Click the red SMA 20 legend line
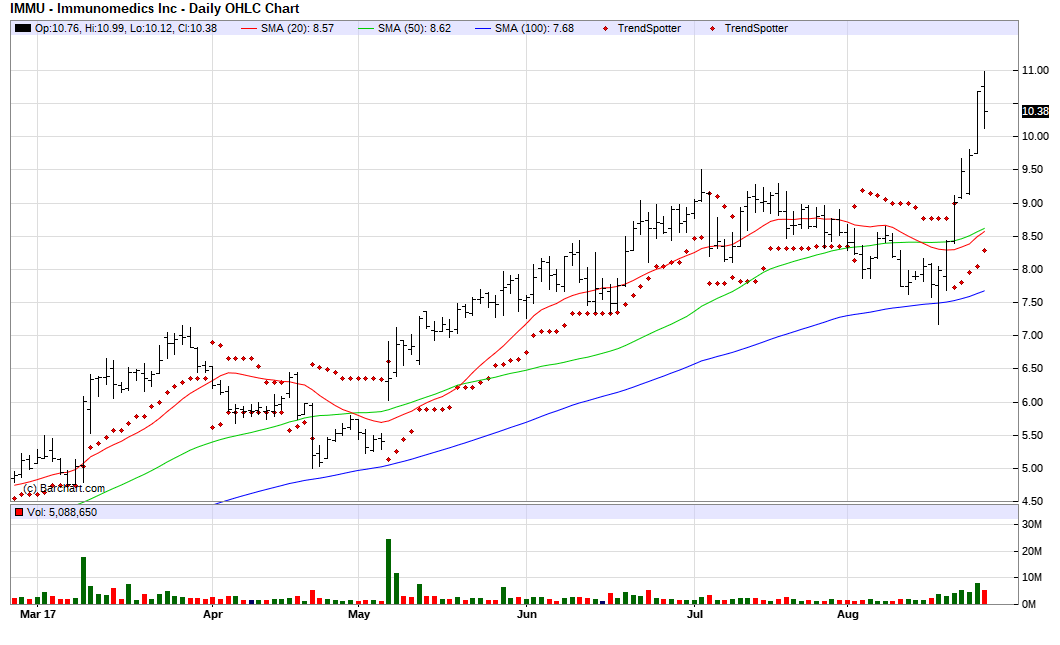The image size is (1060, 645). tap(248, 28)
